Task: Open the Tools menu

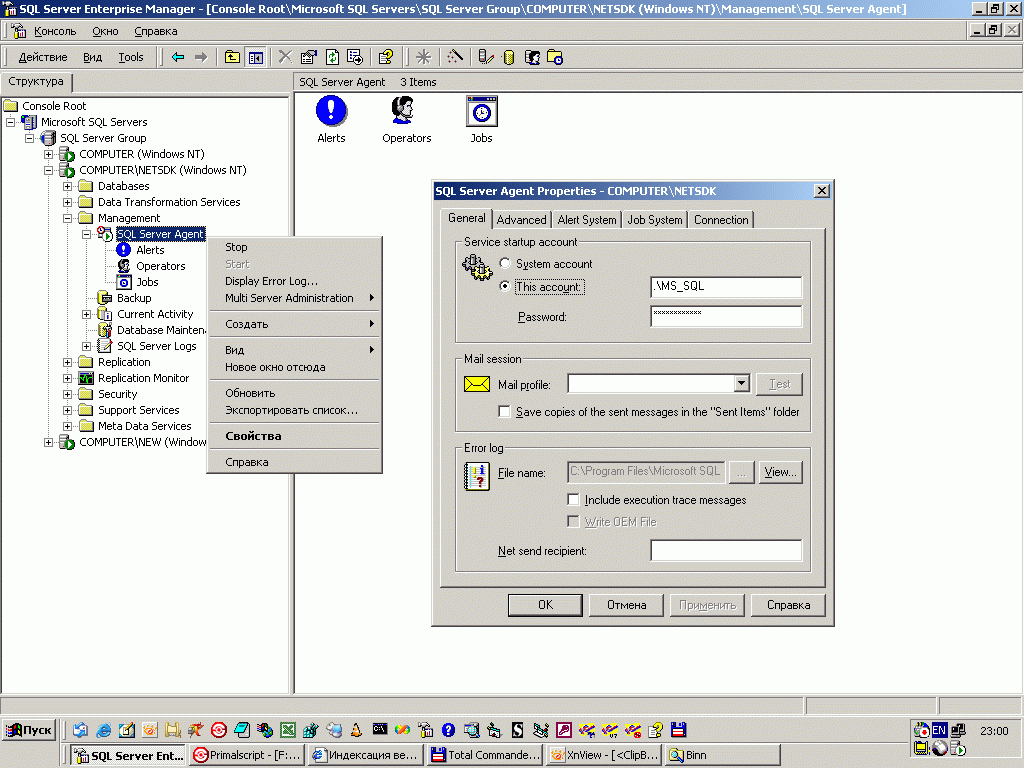Action: pyautogui.click(x=131, y=57)
